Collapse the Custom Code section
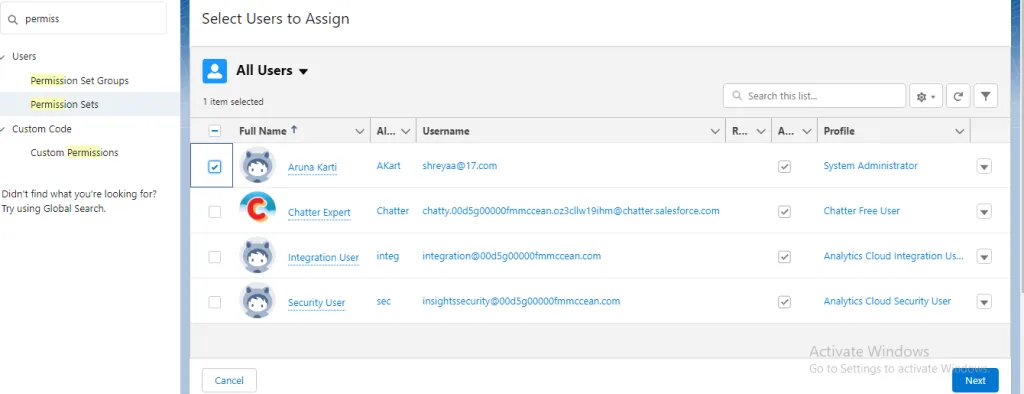The width and height of the screenshot is (1024, 394). [3, 129]
